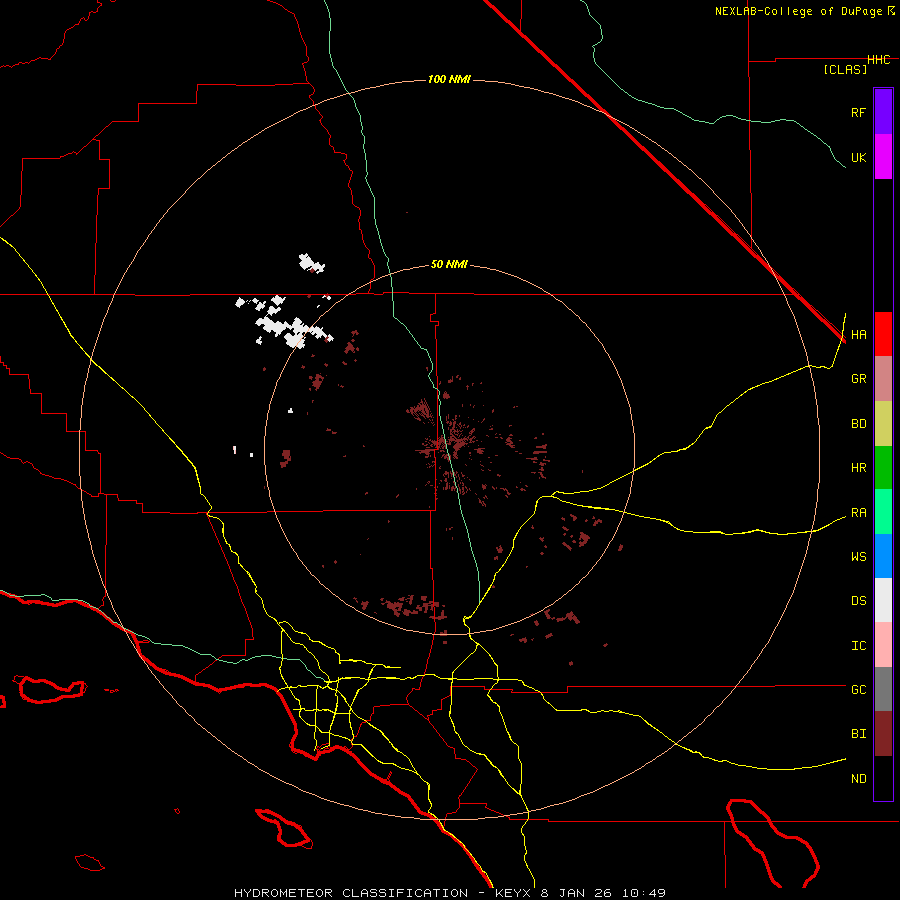Screen dimensions: 900x900
Task: Click the purple RF legend color swatch
Action: tap(883, 111)
